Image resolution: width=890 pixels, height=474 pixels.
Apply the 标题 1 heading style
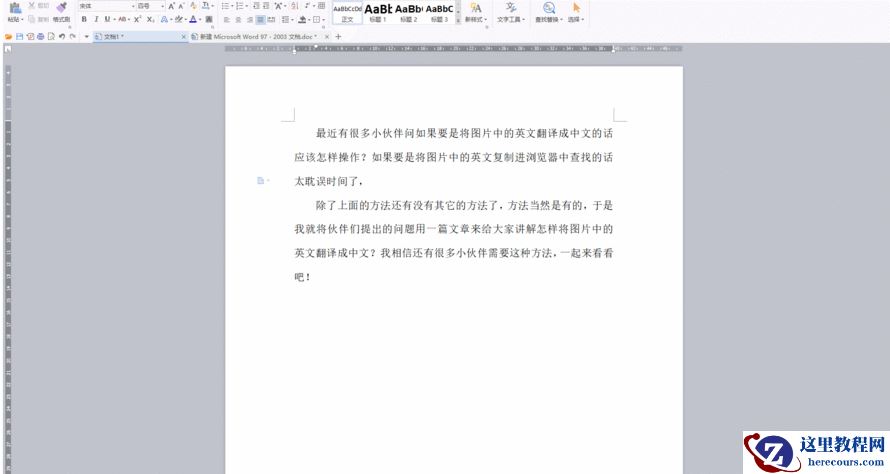coord(378,12)
